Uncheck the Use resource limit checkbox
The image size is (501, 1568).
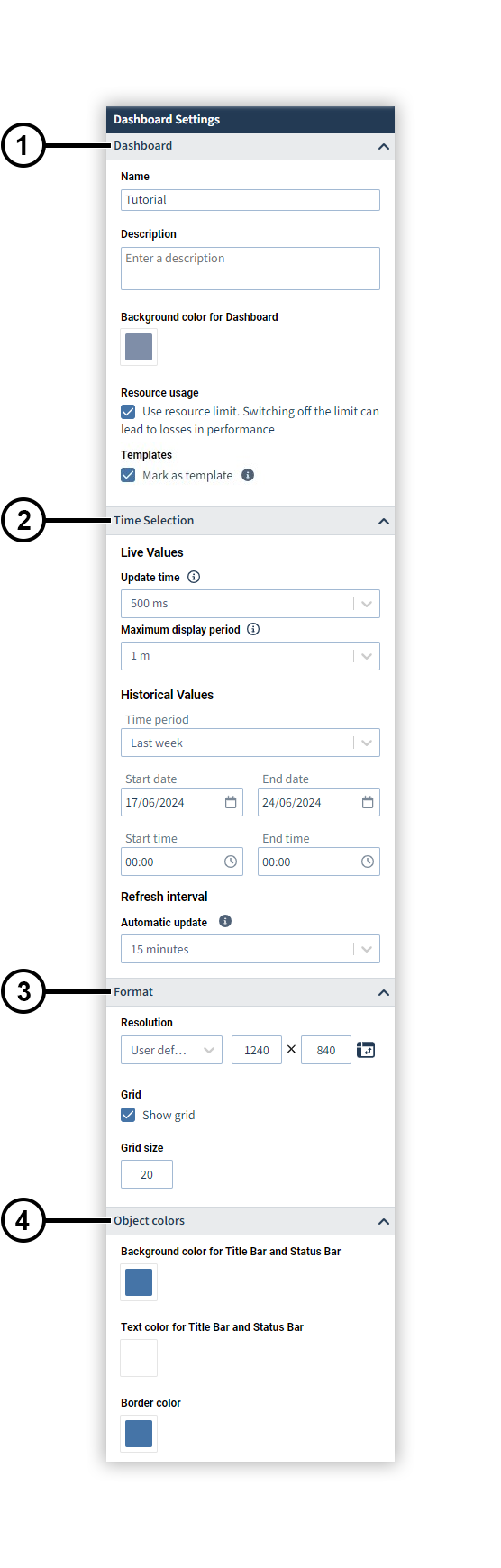(128, 411)
